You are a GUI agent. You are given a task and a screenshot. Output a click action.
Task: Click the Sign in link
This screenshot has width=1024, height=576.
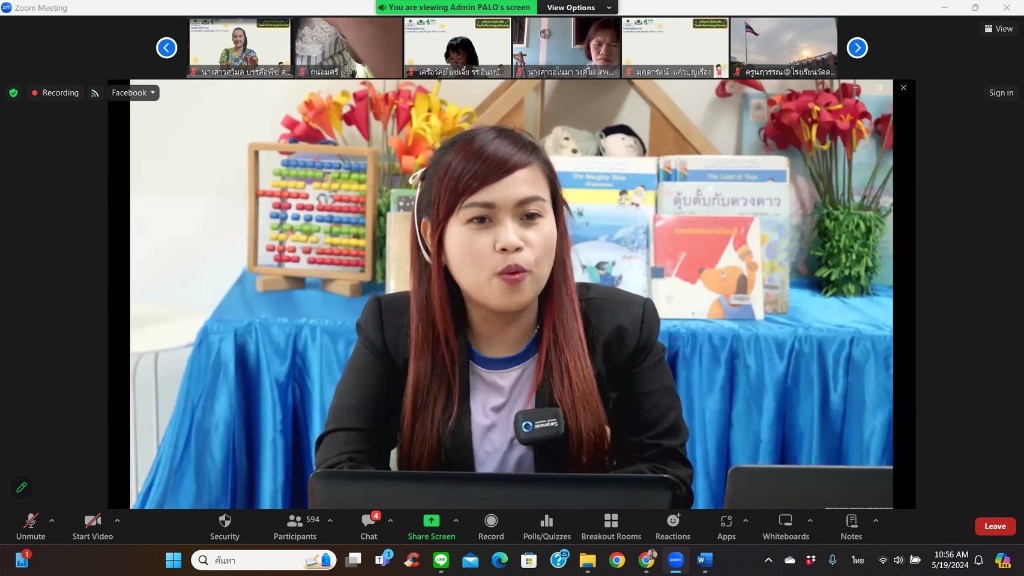pyautogui.click(x=1000, y=93)
